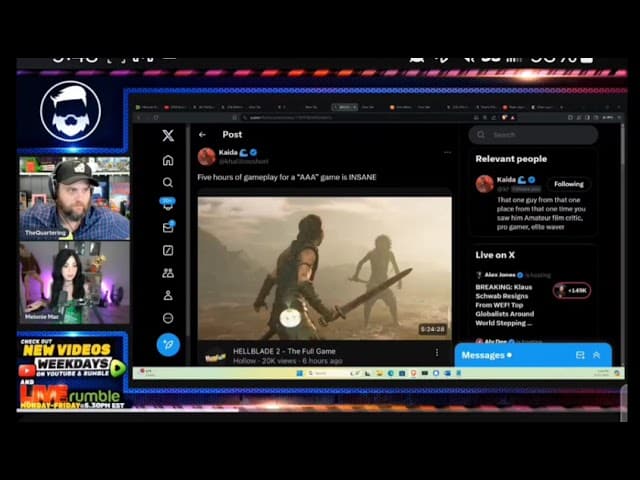Go back using the Post arrow
This screenshot has width=640, height=480.
pos(202,134)
